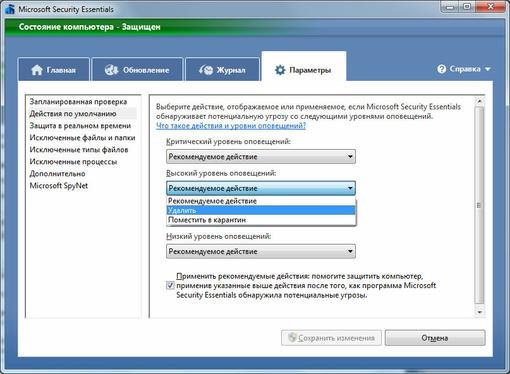Open the Низкий уровень оповещений dropdown
The image size is (510, 374).
click(261, 251)
